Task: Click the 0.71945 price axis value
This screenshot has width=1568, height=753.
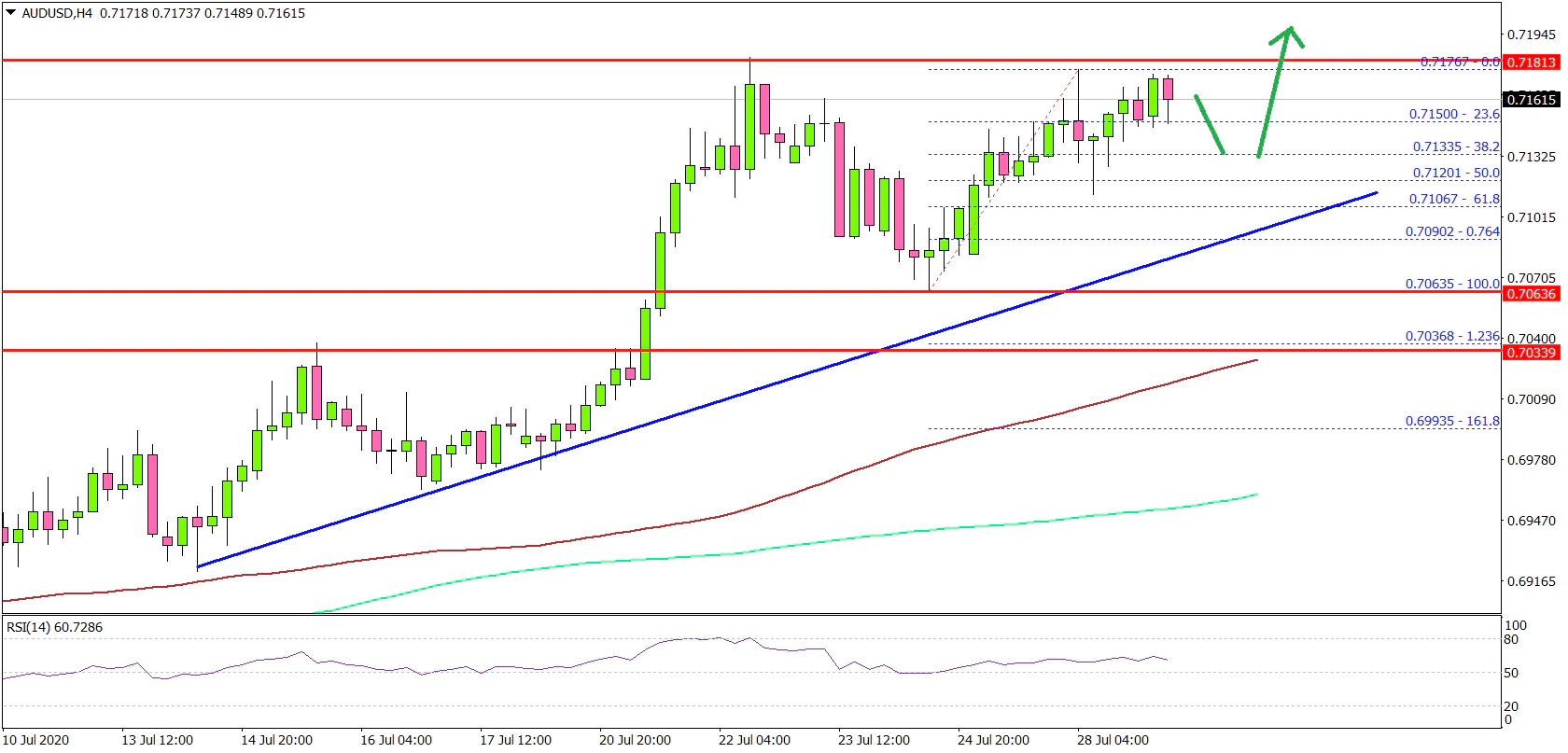Action: click(1532, 35)
